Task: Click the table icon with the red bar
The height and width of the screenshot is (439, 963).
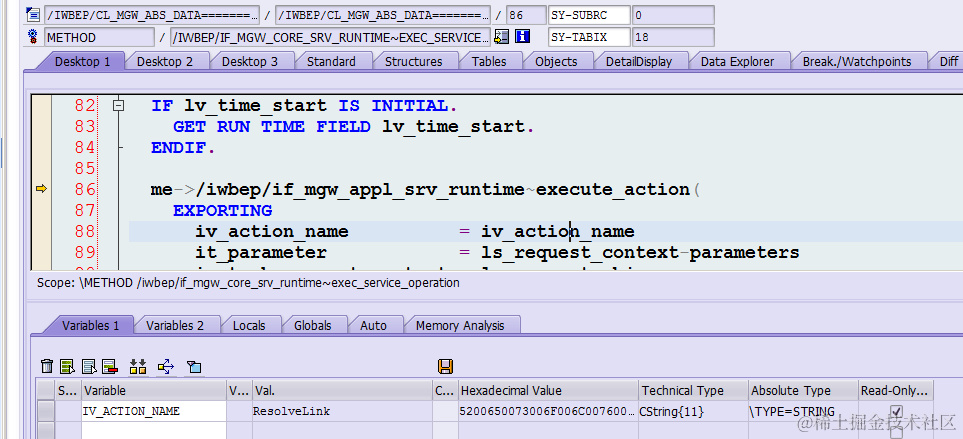Action: 110,367
